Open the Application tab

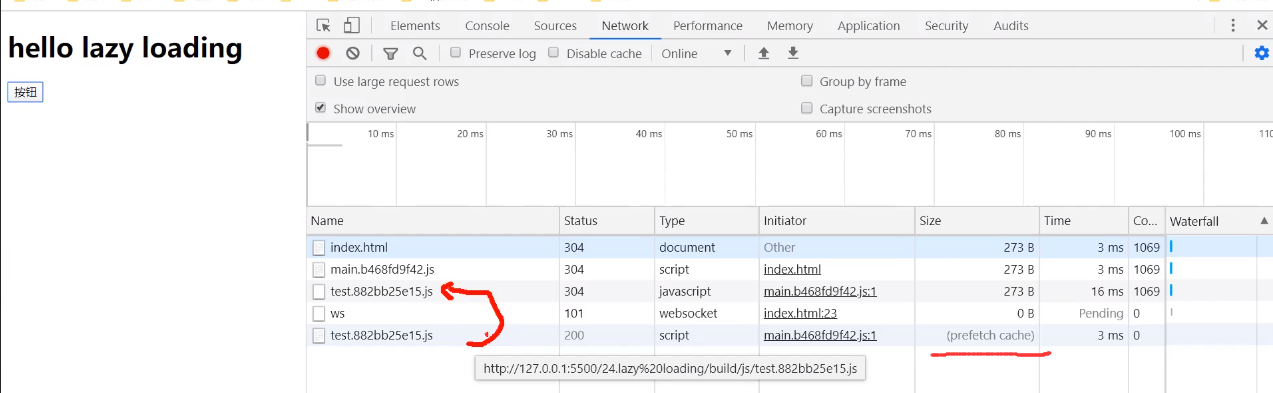point(869,26)
